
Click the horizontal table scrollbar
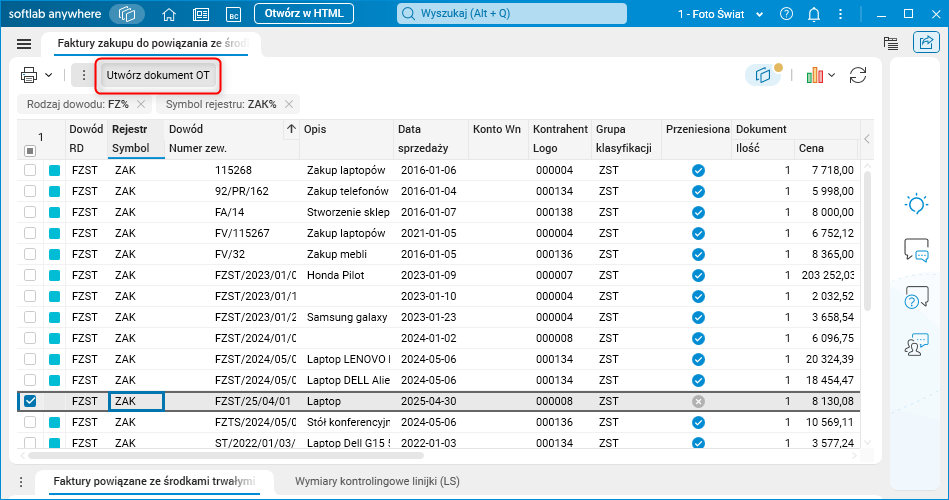click(226, 455)
